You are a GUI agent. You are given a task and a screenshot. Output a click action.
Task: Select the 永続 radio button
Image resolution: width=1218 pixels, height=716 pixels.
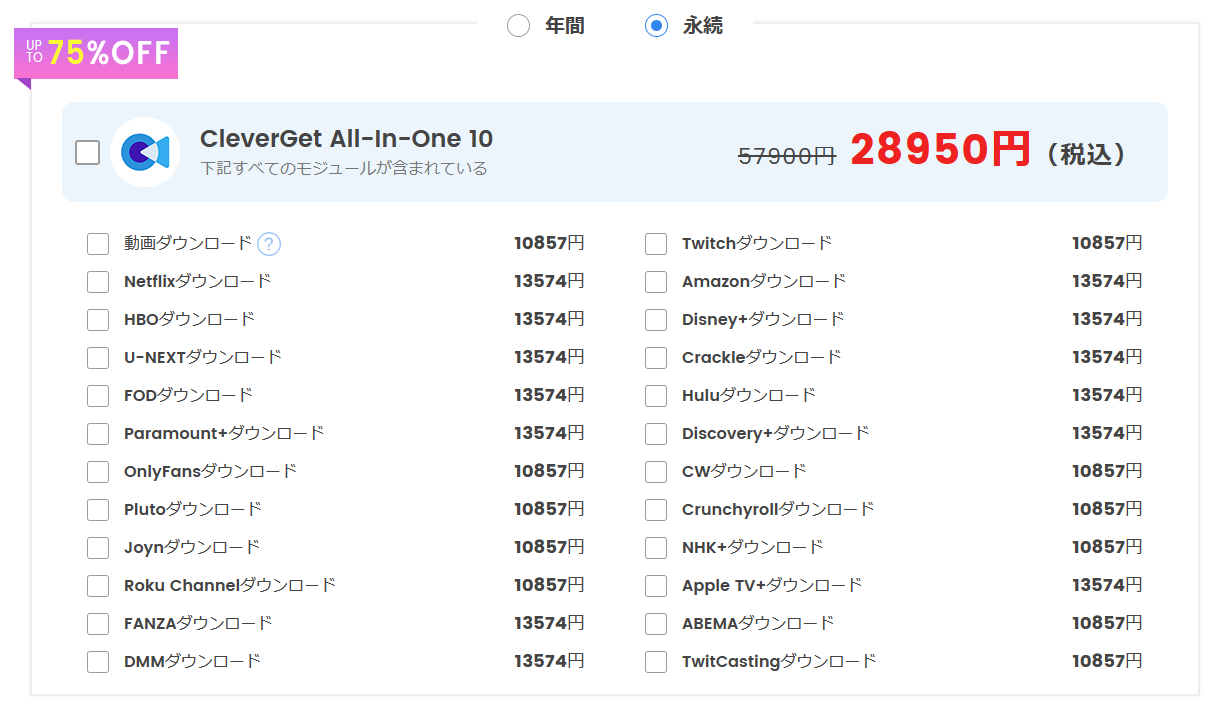(656, 26)
